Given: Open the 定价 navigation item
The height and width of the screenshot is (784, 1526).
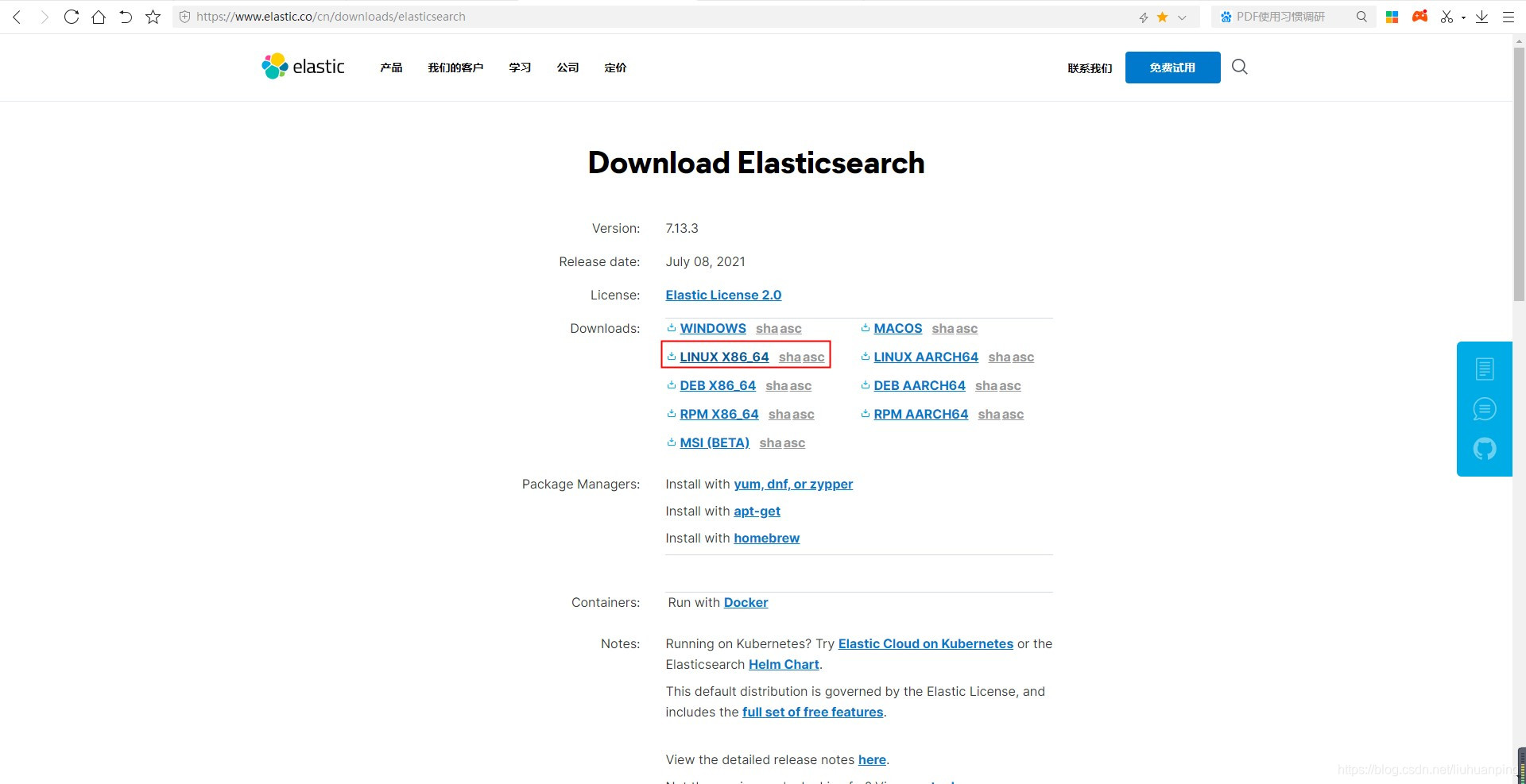Looking at the screenshot, I should [x=615, y=68].
